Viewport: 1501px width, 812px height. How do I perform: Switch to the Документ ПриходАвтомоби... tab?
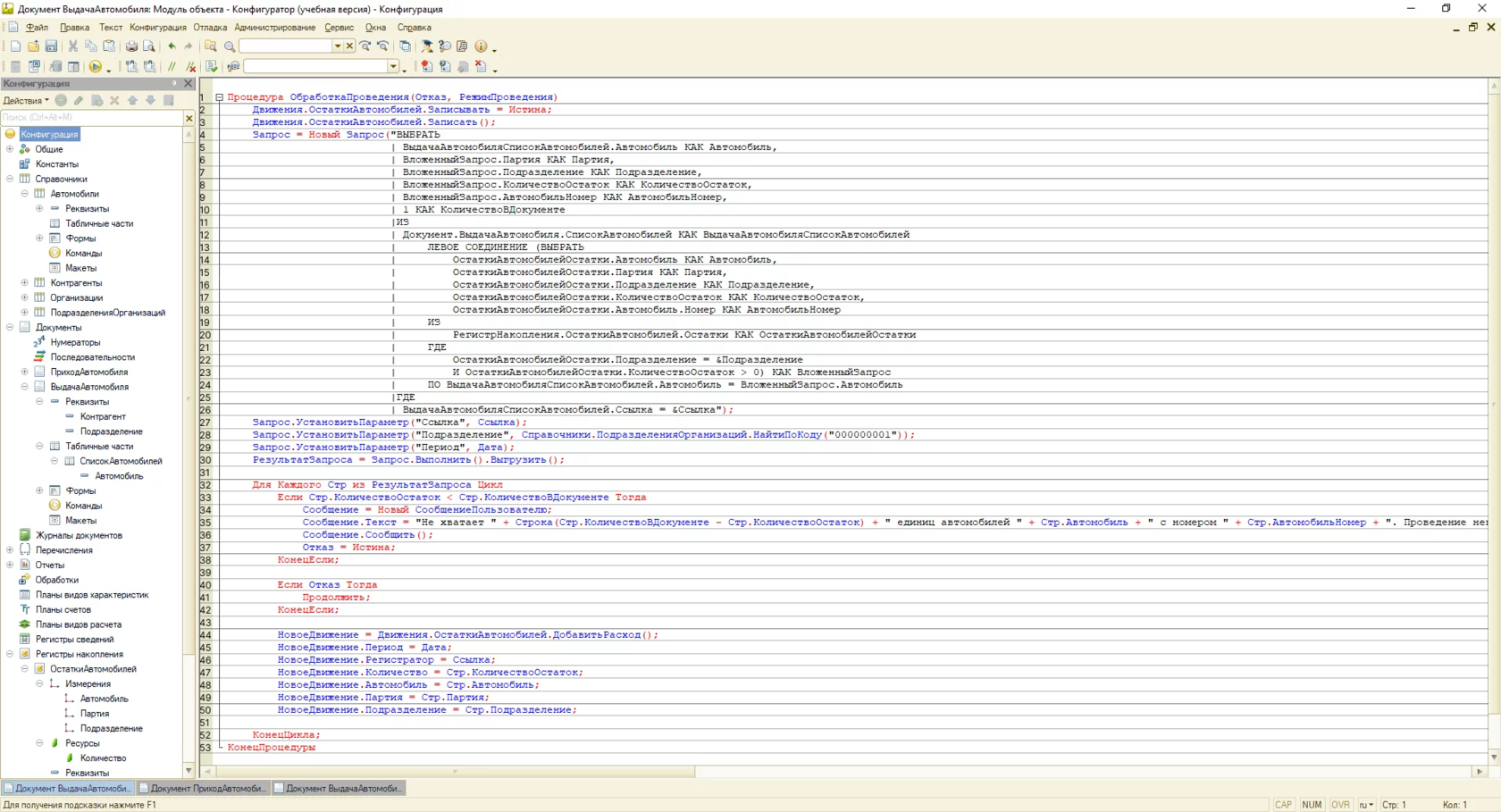(204, 788)
